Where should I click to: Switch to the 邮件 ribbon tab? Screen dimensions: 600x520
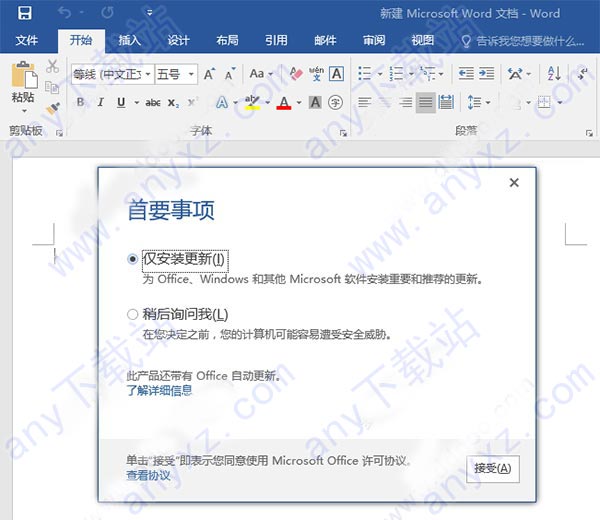click(325, 40)
